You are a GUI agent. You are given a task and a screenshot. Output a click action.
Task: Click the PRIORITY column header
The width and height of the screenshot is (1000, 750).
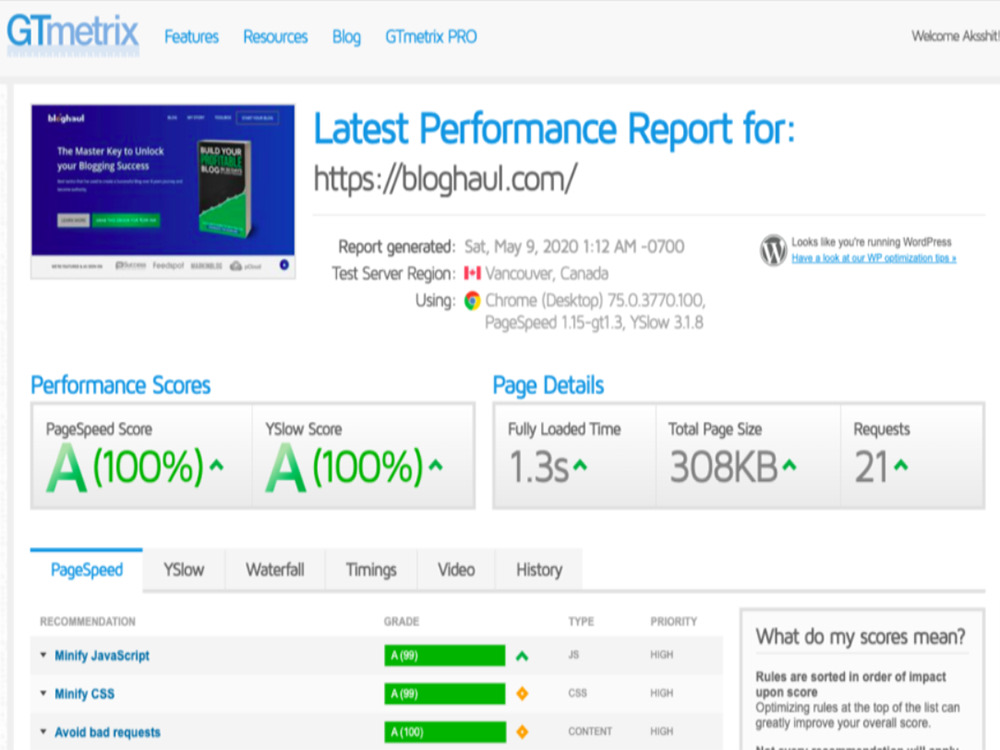tap(674, 621)
